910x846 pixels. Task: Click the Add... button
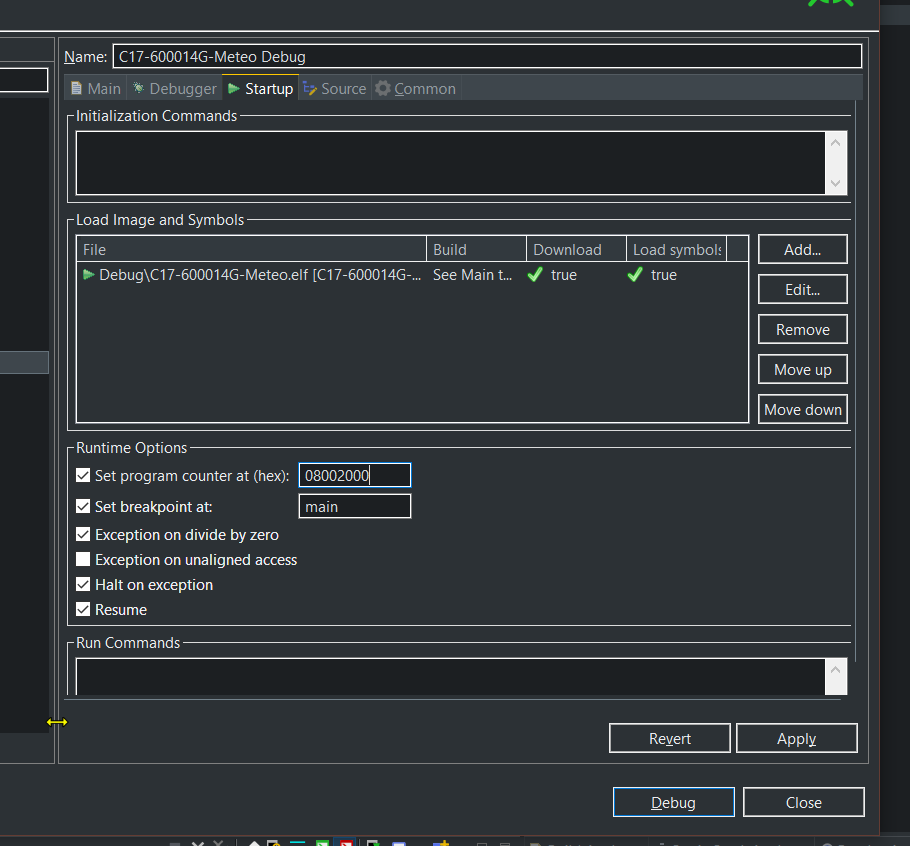(x=803, y=250)
